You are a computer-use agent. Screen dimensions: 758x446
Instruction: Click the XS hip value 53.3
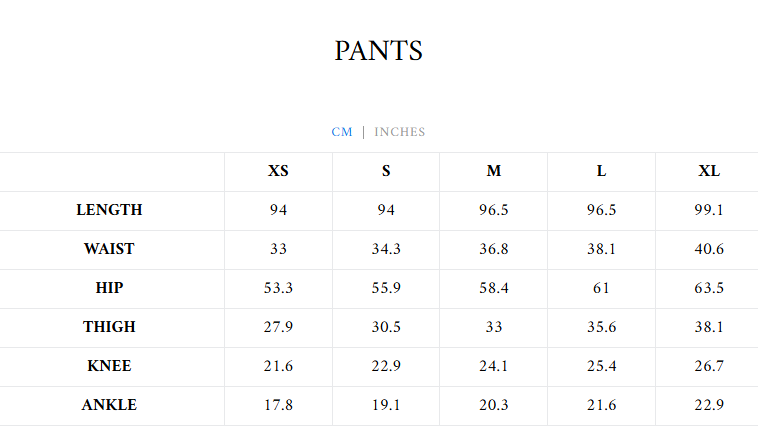(278, 288)
